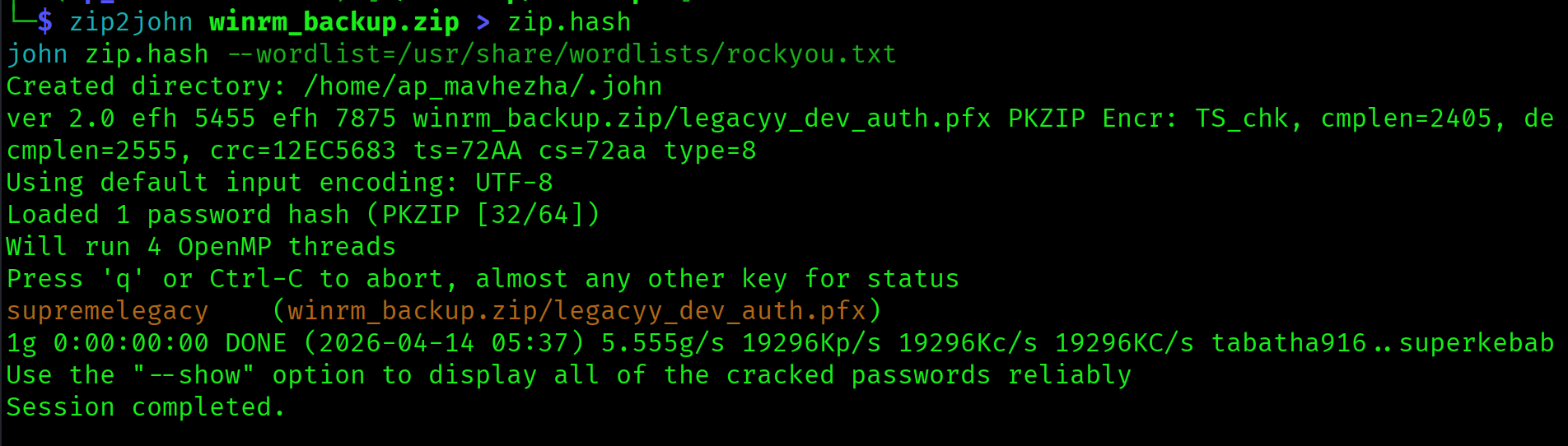
Task: Click the DONE timestamp 2026-04-14 05:37
Action: click(x=451, y=343)
